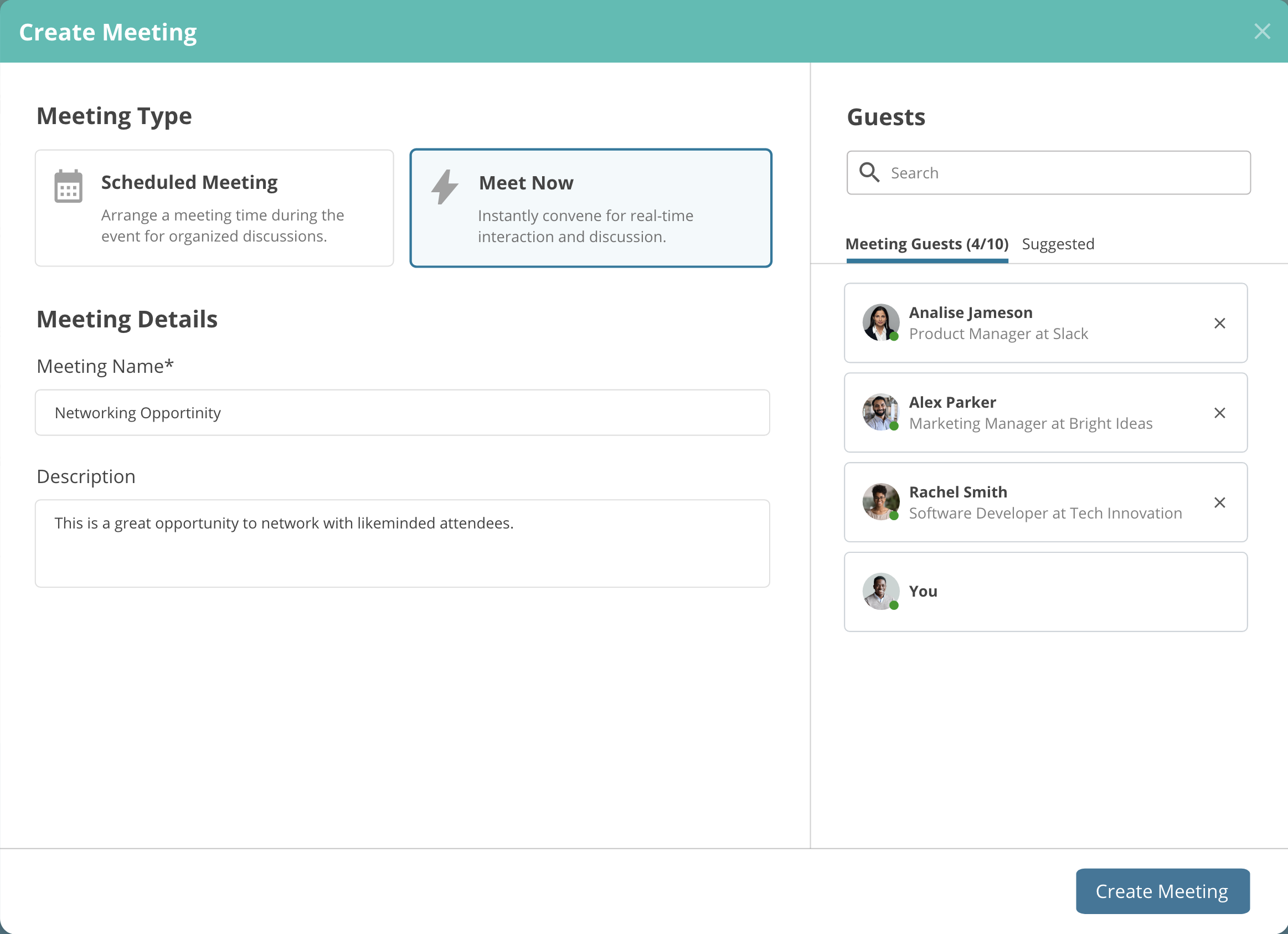This screenshot has width=1288, height=934.
Task: Click Marketing Manager at Bright Ideas text
Action: pyautogui.click(x=1031, y=423)
